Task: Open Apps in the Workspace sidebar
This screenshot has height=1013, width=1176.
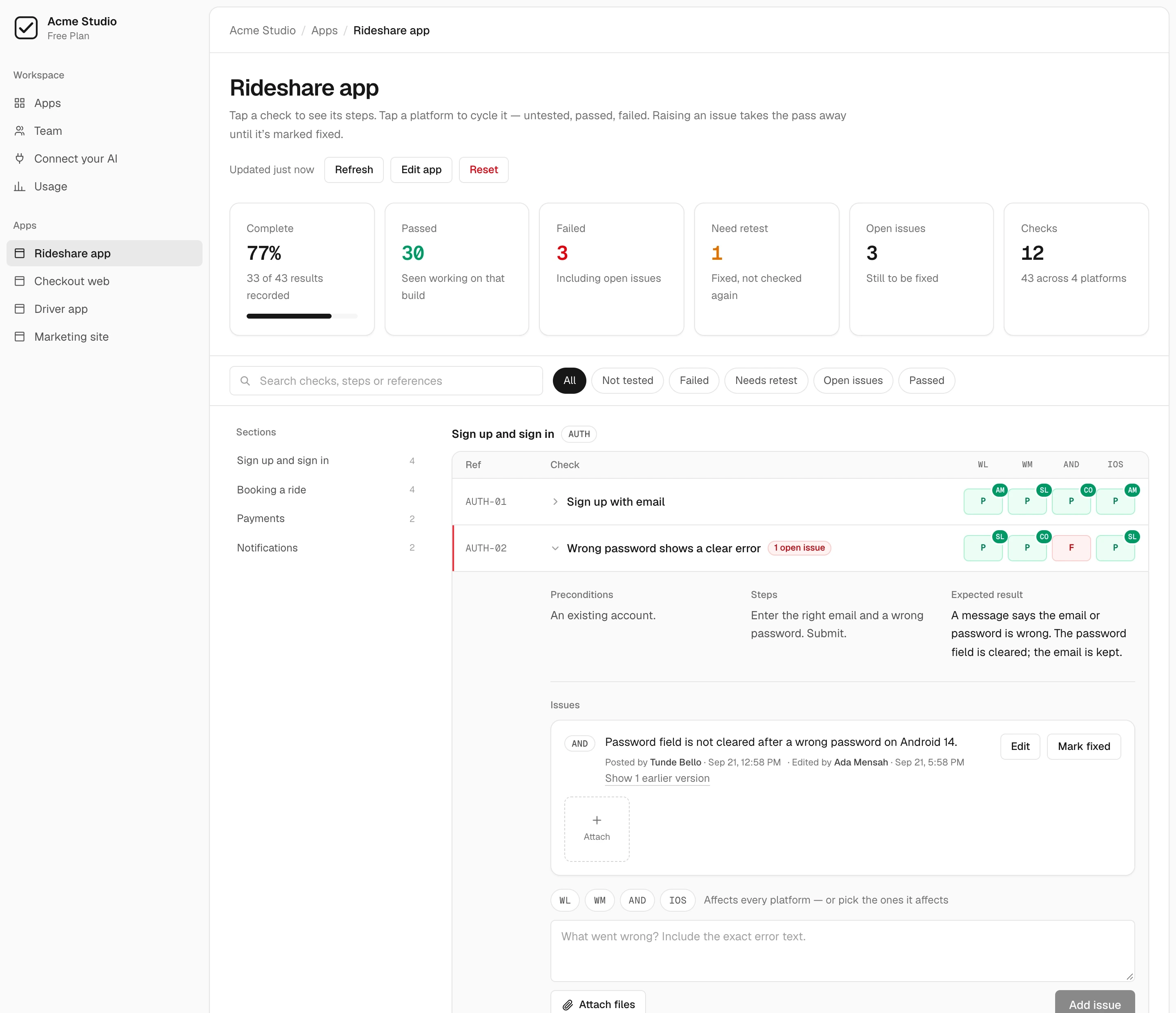Action: (x=104, y=103)
